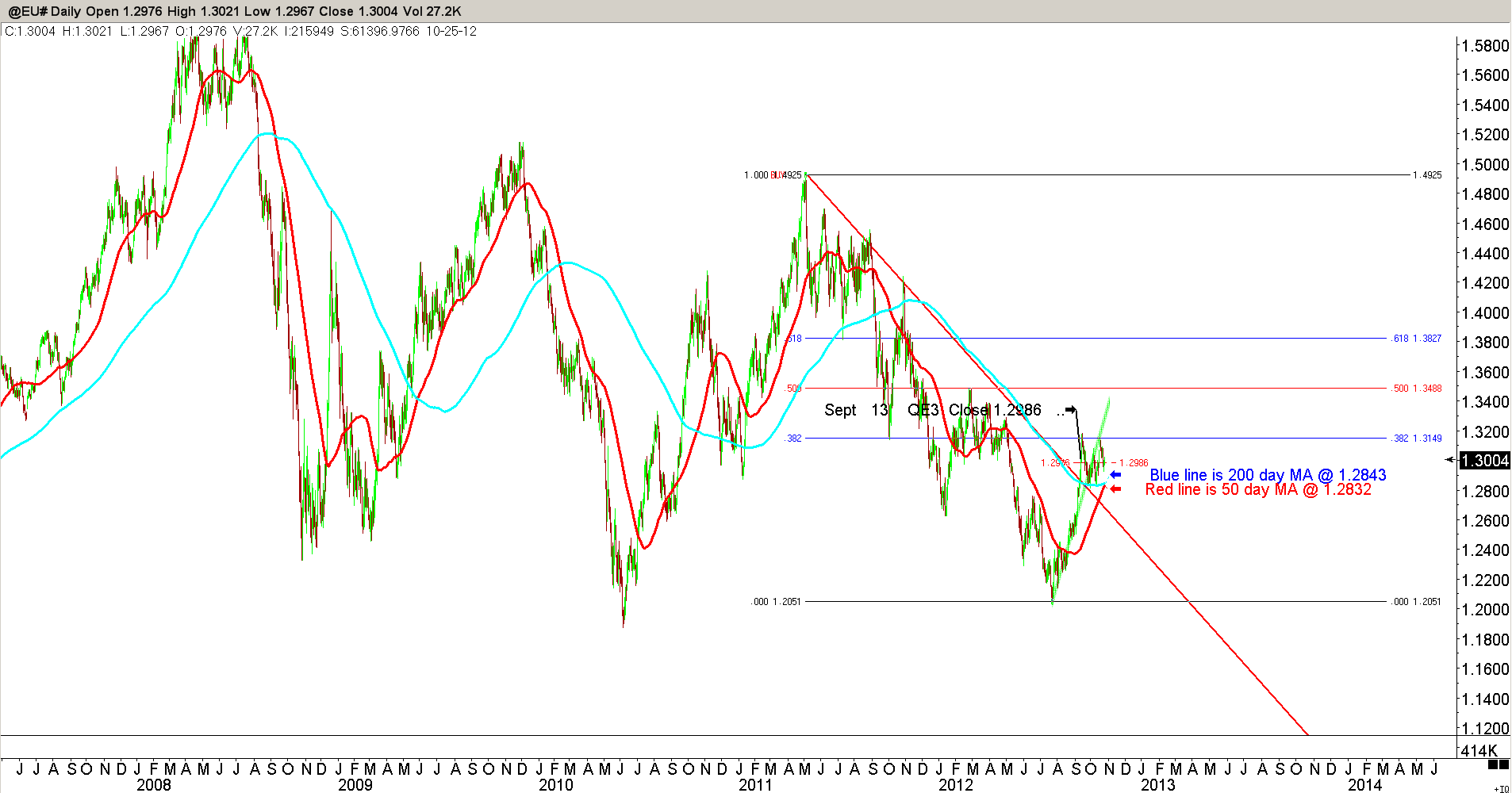Image resolution: width=1512 pixels, height=793 pixels.
Task: Click the red arrow marker beside 50 day MA note
Action: point(1115,489)
